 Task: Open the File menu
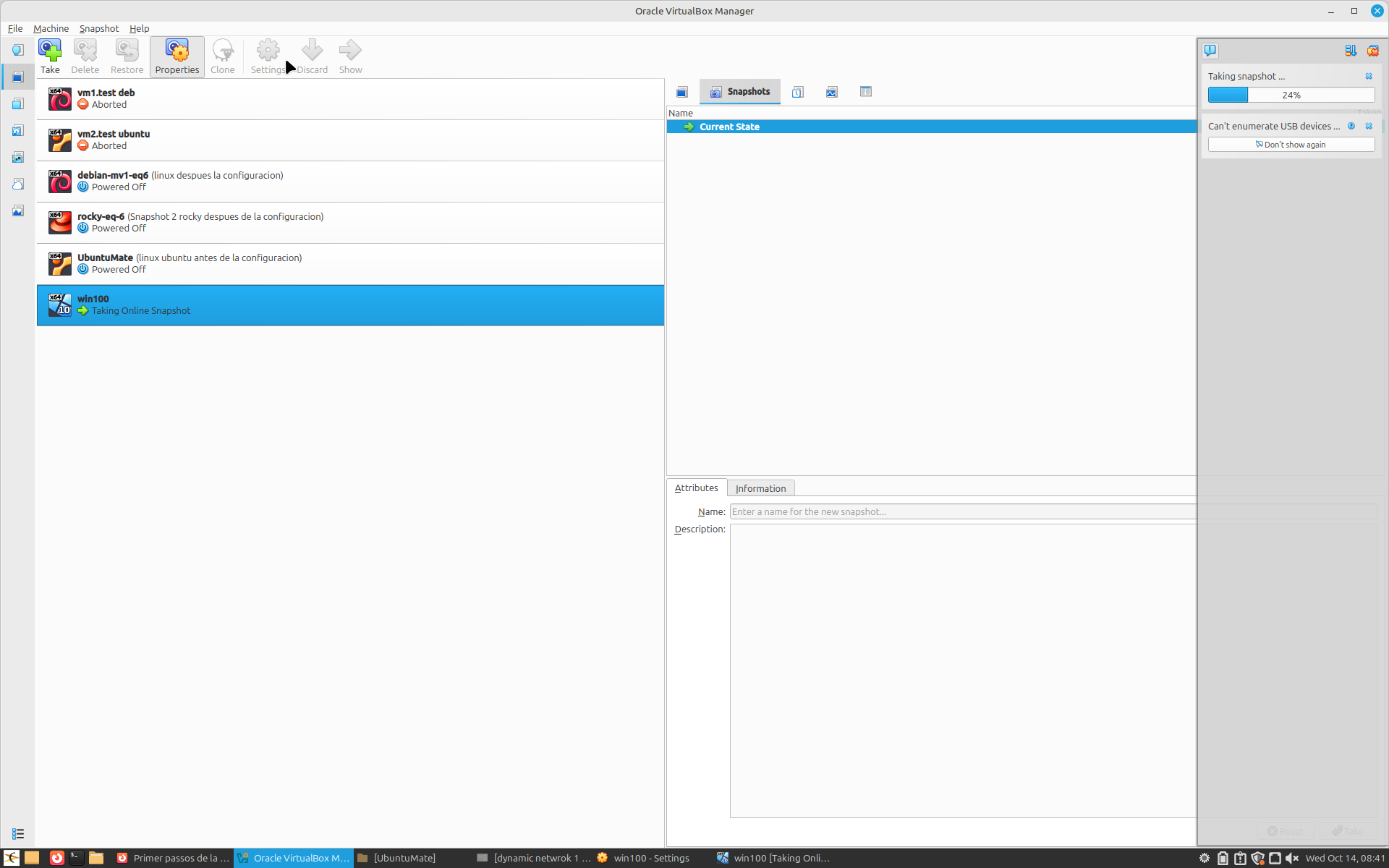[15, 28]
